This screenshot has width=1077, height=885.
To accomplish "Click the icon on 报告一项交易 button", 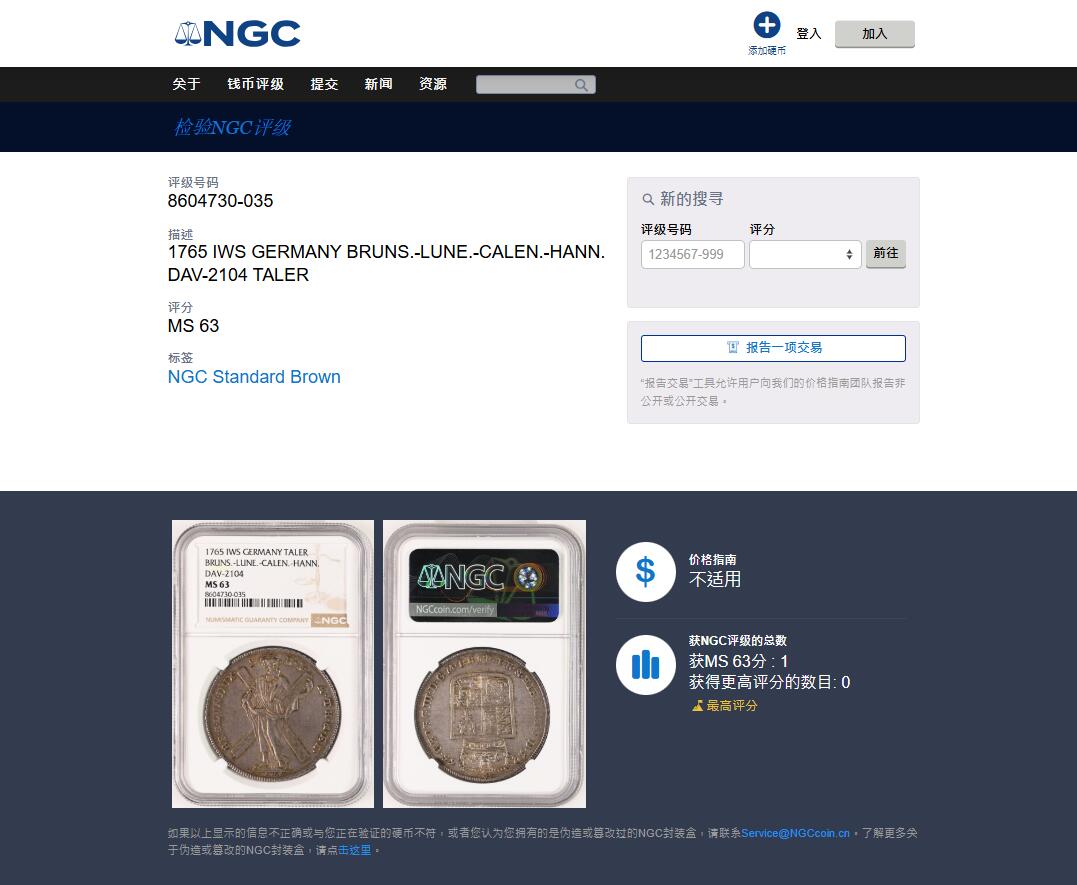I will 732,348.
